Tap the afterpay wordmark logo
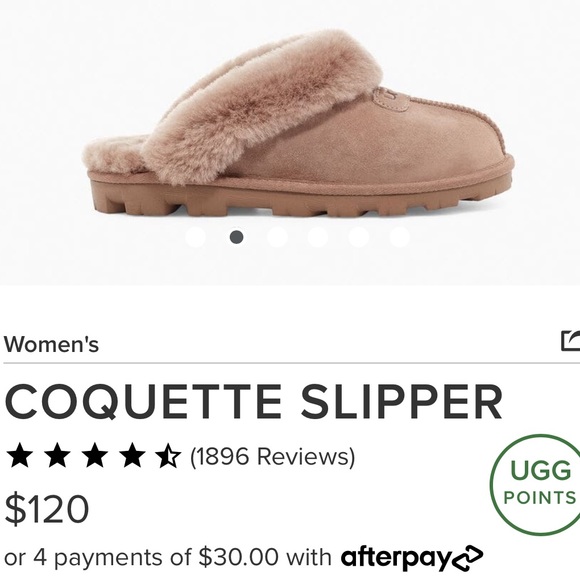The height and width of the screenshot is (580, 580). (396, 557)
